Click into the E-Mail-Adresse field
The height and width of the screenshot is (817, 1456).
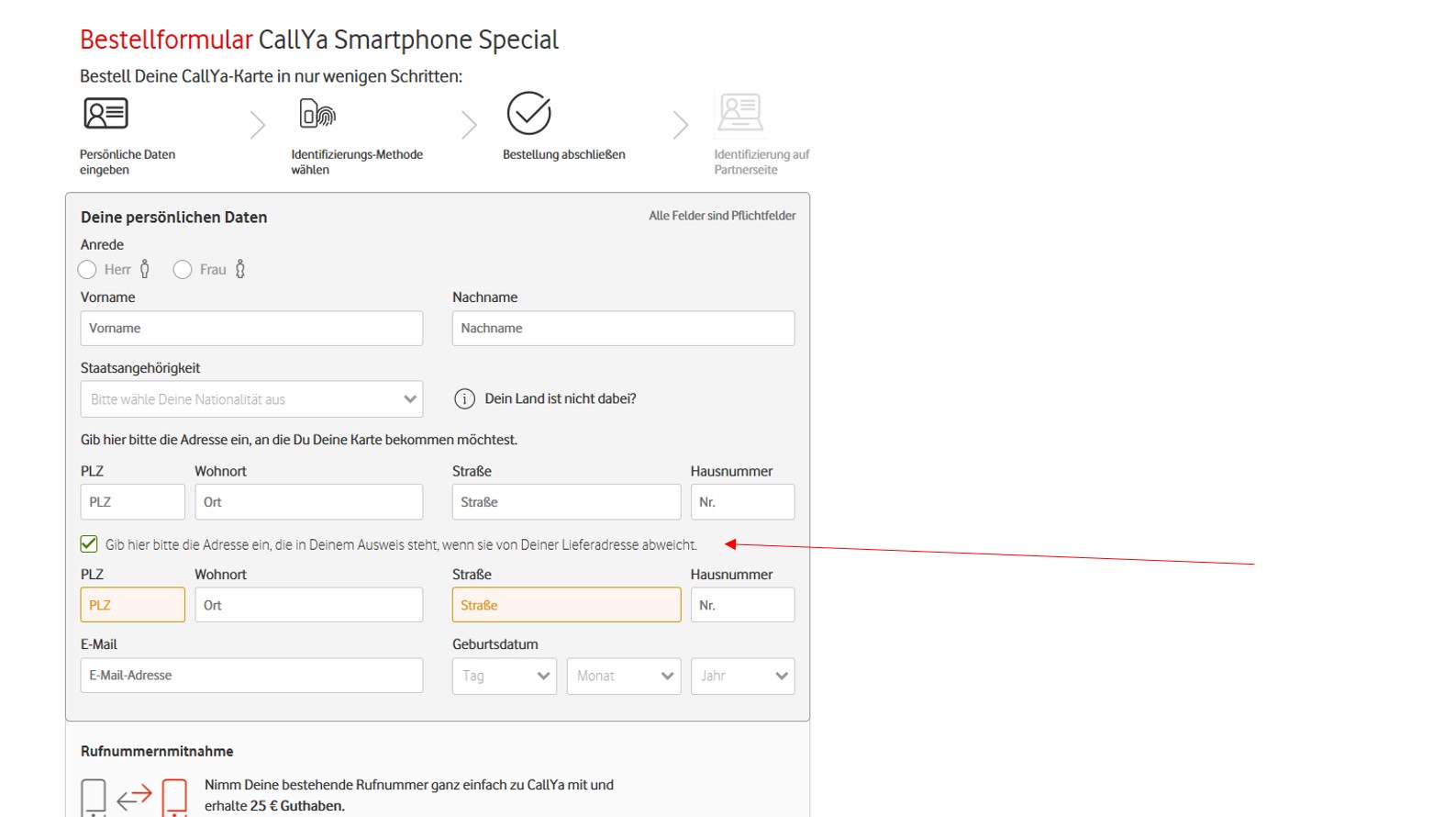point(251,676)
